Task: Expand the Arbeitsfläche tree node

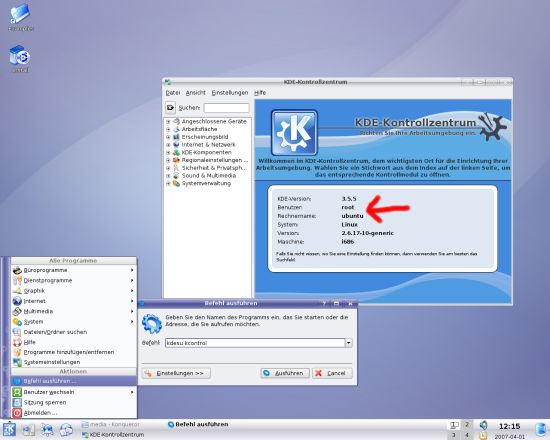Action: pyautogui.click(x=168, y=129)
